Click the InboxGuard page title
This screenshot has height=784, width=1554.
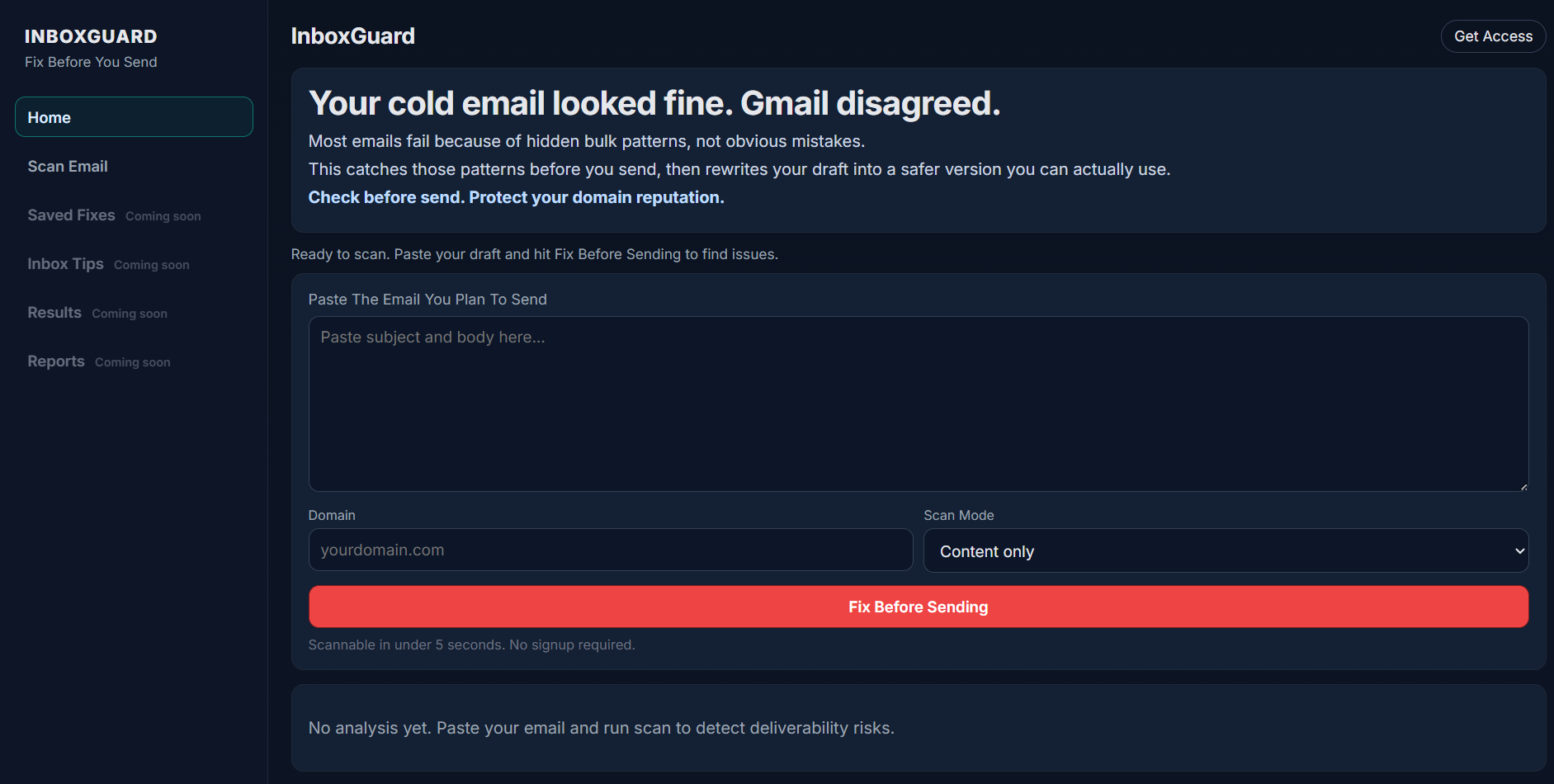353,36
